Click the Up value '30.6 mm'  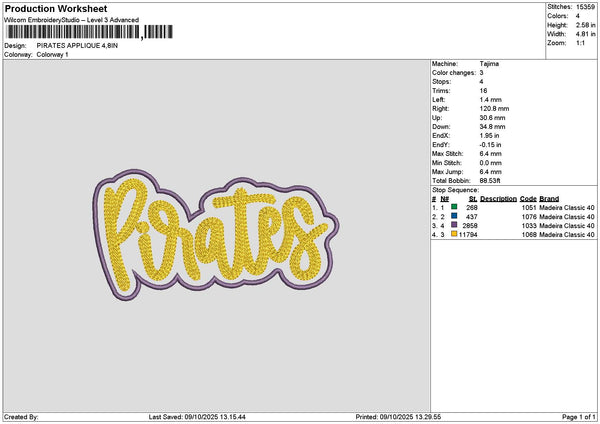pos(492,117)
